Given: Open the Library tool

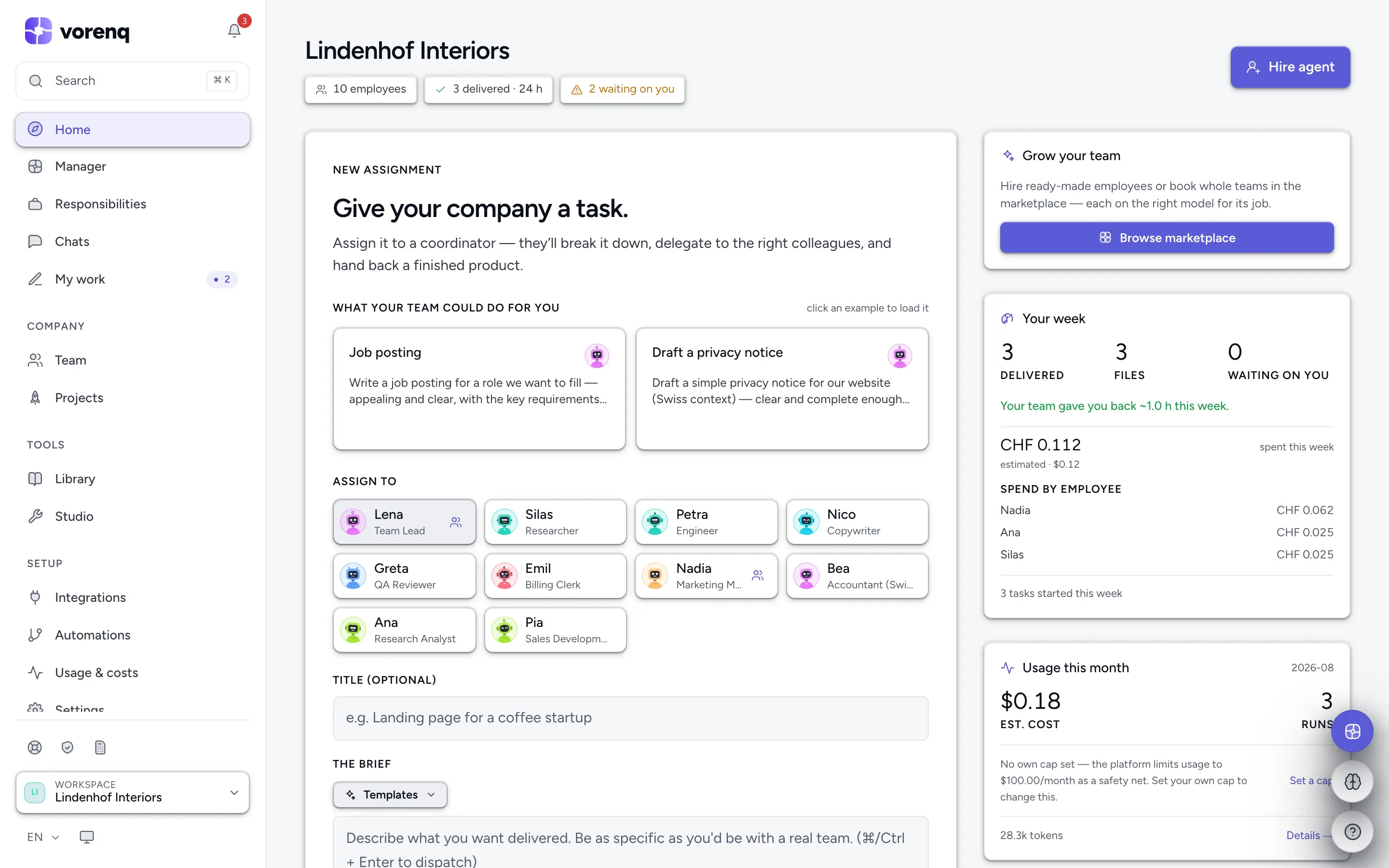Looking at the screenshot, I should pyautogui.click(x=133, y=479).
